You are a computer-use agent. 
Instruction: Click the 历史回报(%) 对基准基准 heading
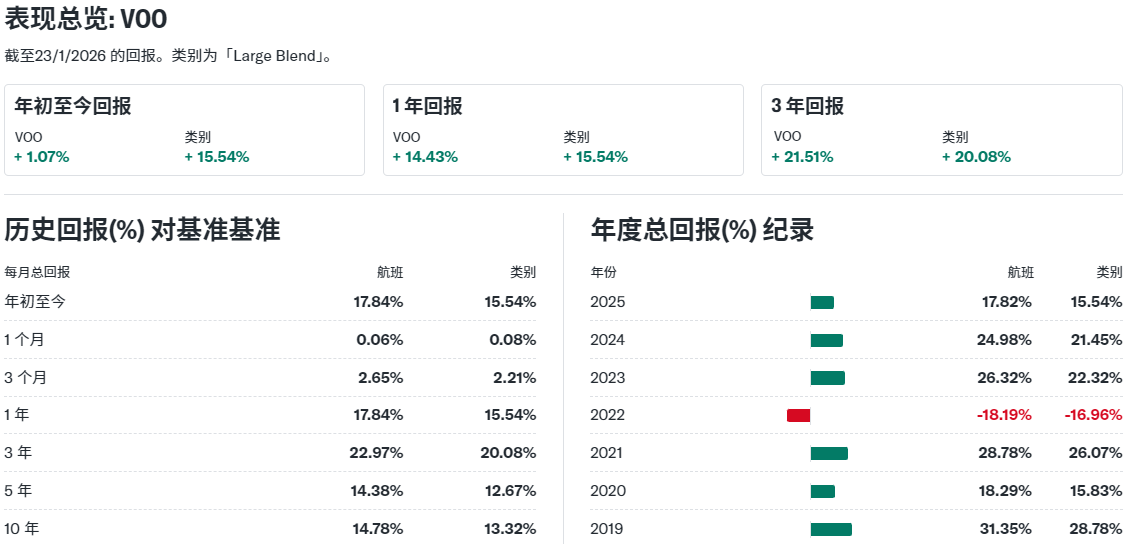coord(142,230)
